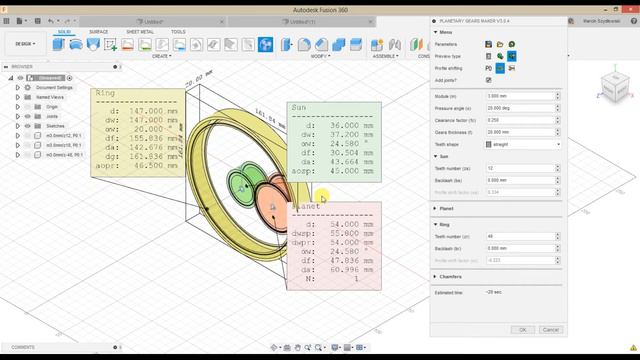This screenshot has height=360, width=640.
Task: Switch to the SHEET METAL ribbon tab
Action: tap(140, 32)
